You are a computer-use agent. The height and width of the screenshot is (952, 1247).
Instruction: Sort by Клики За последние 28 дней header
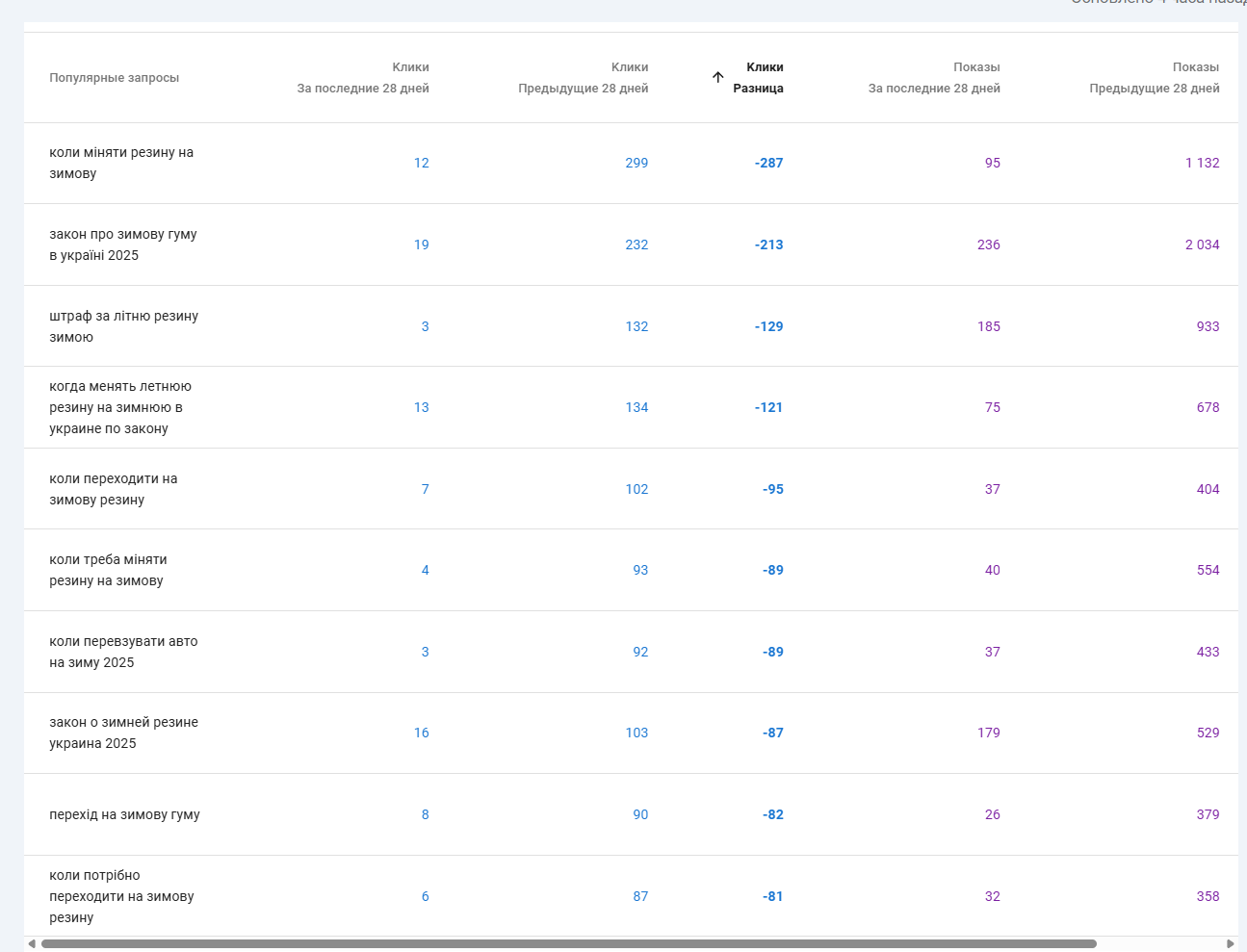(x=362, y=78)
